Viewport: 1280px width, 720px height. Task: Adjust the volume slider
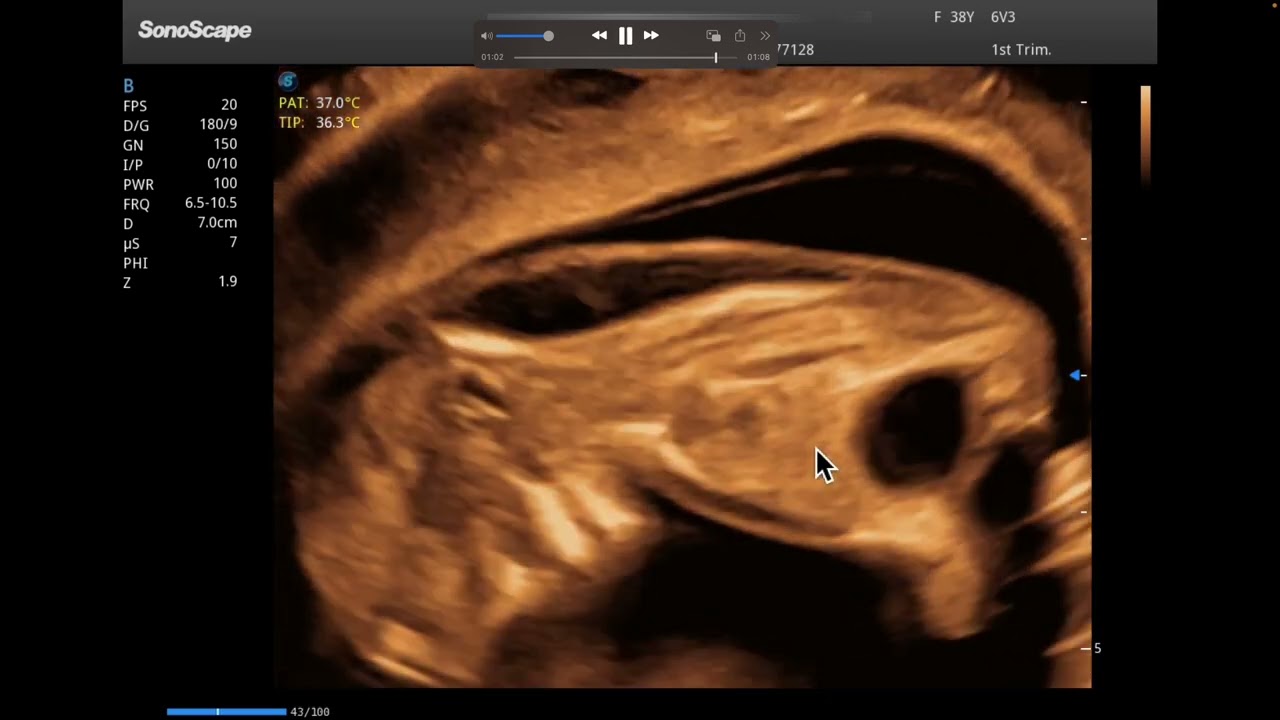[x=524, y=36]
